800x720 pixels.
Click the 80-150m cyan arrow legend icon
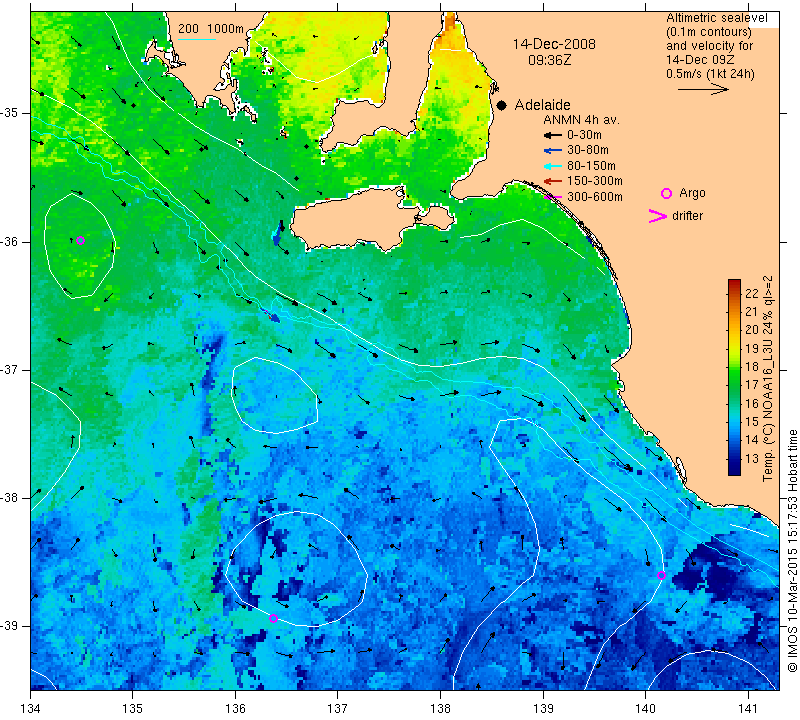point(552,166)
